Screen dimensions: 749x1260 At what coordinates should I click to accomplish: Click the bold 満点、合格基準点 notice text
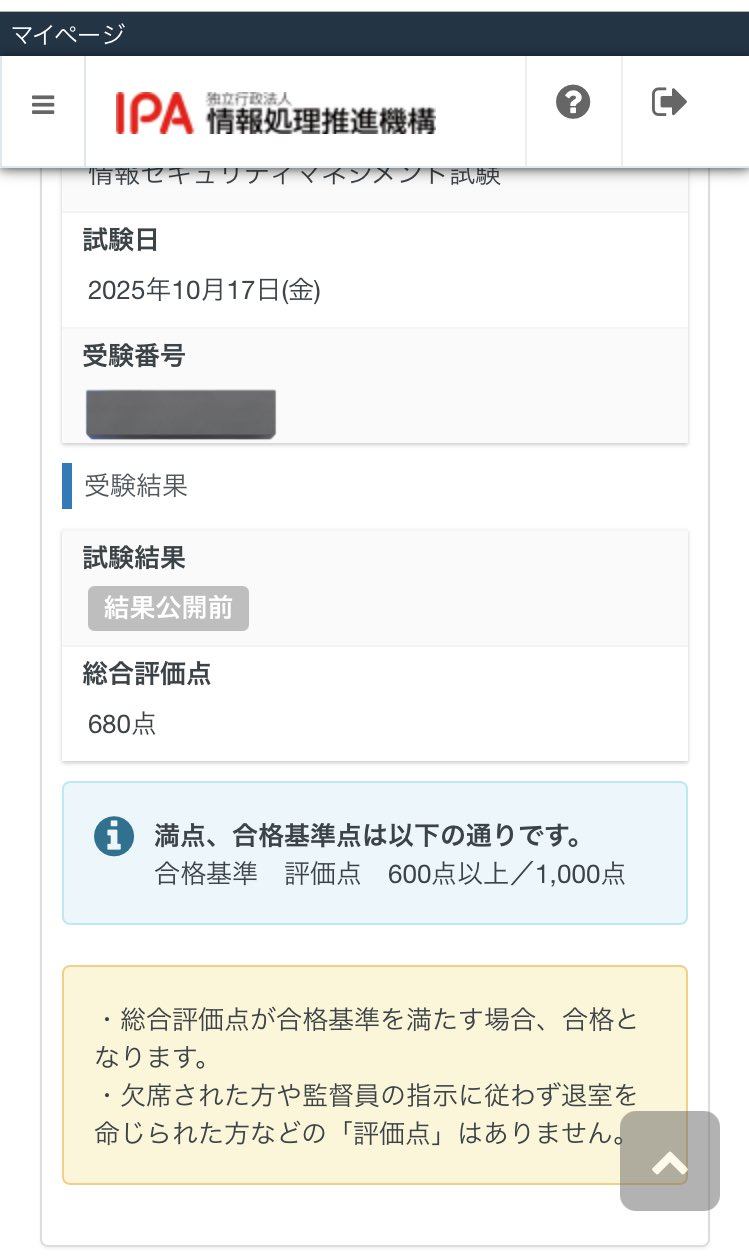[368, 835]
